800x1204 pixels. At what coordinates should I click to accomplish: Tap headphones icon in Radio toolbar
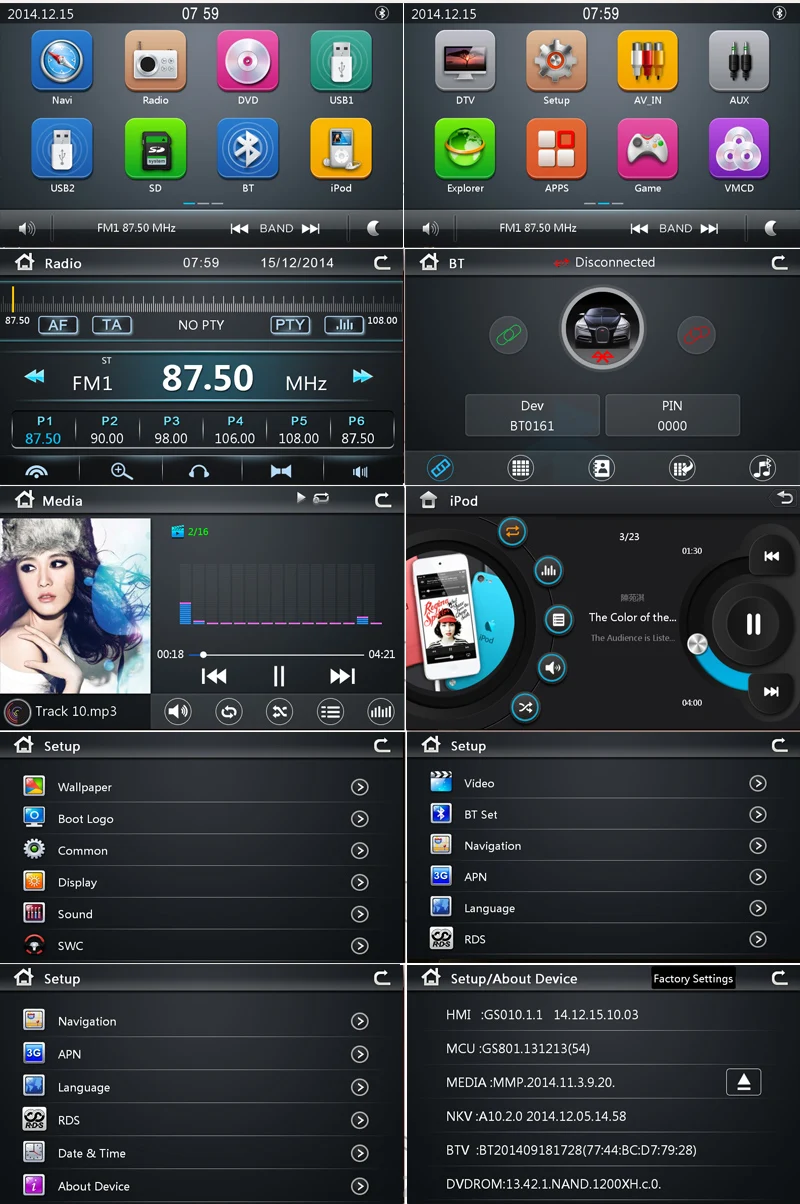pyautogui.click(x=199, y=471)
